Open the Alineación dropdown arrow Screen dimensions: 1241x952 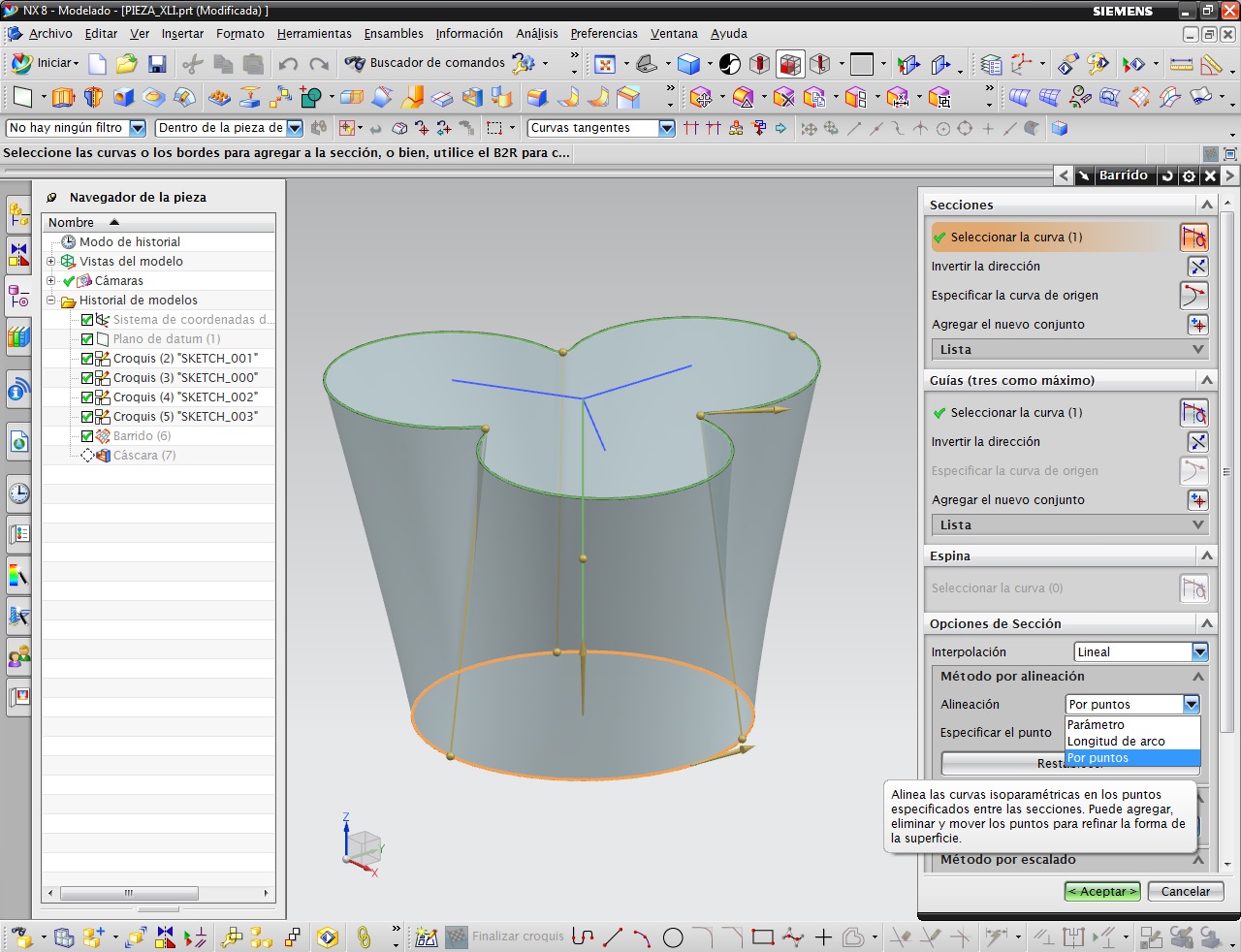tap(1192, 705)
